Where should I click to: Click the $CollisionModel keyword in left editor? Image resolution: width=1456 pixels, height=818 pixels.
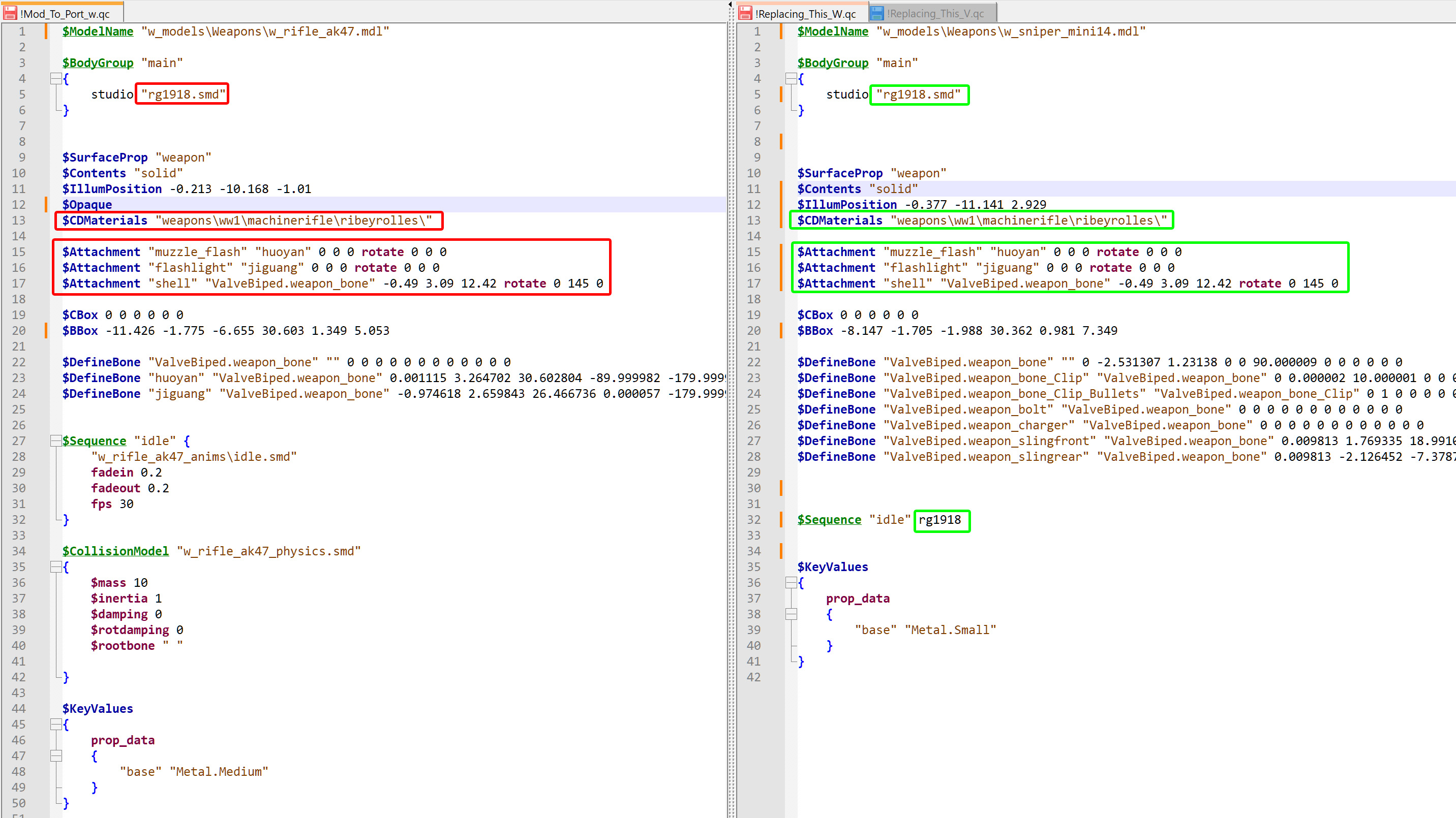pyautogui.click(x=115, y=551)
